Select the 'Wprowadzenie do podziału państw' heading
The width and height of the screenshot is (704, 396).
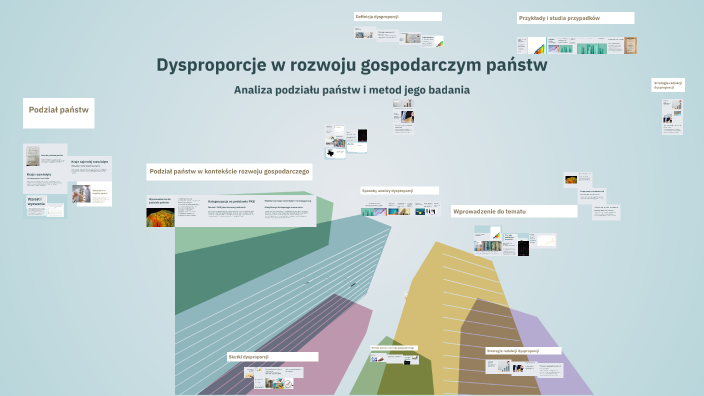160,201
